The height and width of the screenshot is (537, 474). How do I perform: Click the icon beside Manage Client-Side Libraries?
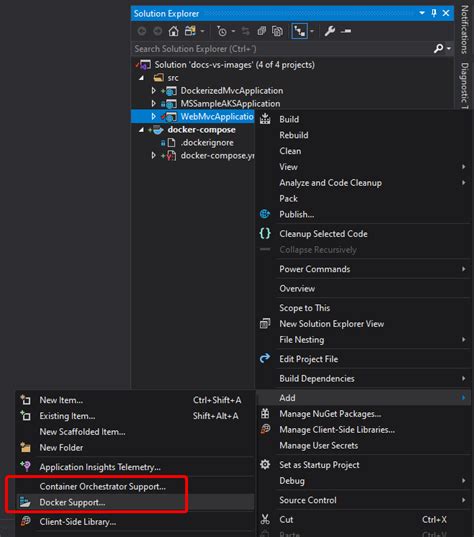(x=265, y=429)
